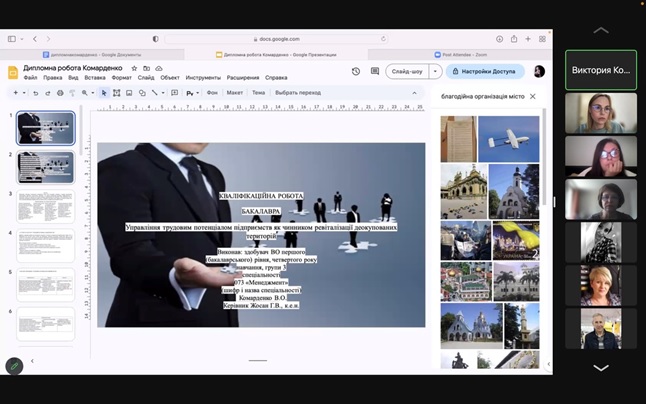Show previous Zoom participants with up chevron
The height and width of the screenshot is (404, 646).
tap(601, 30)
